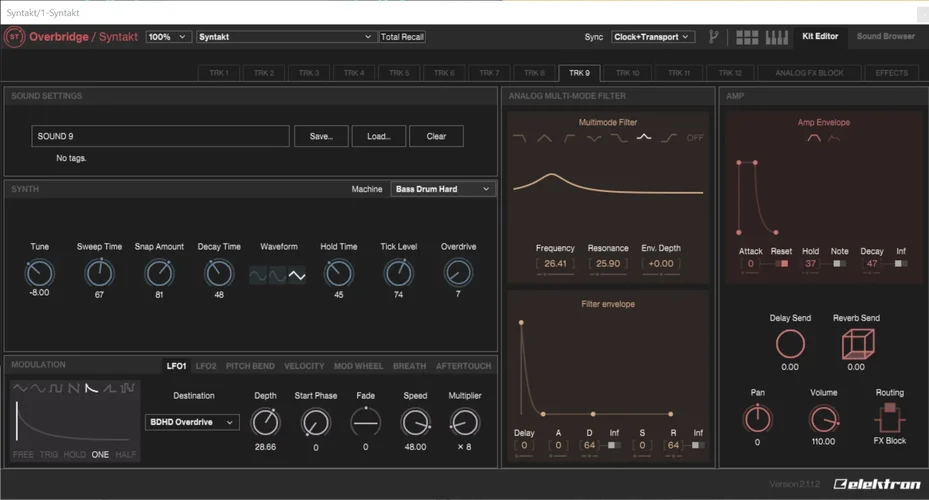Viewport: 929px width, 500px height.
Task: Open the Machine dropdown Bass Drum Hard
Action: [443, 189]
